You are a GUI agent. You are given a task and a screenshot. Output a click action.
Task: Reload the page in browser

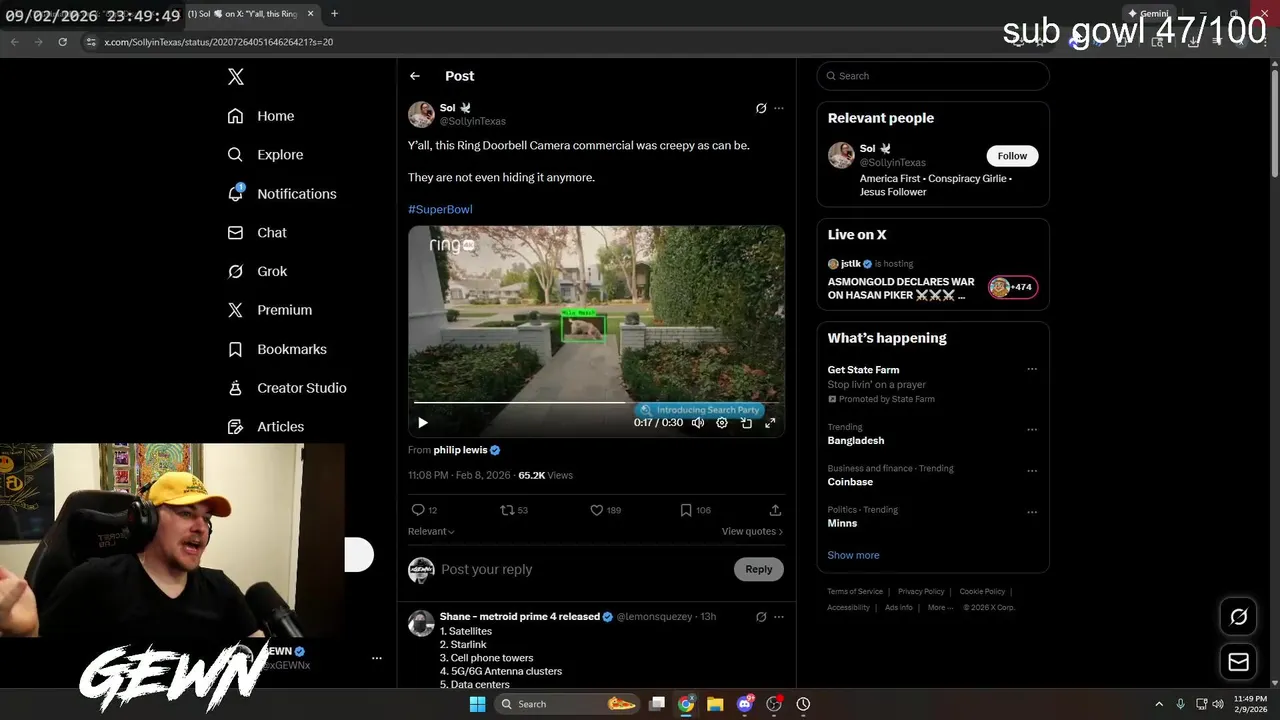pyautogui.click(x=62, y=42)
